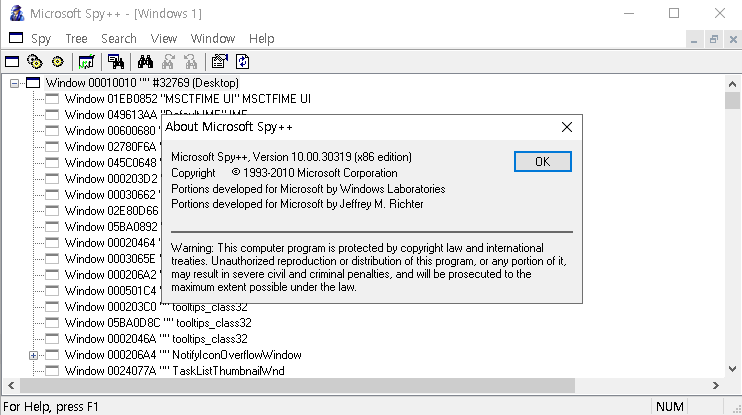Select Window 00020464 row

(112, 243)
